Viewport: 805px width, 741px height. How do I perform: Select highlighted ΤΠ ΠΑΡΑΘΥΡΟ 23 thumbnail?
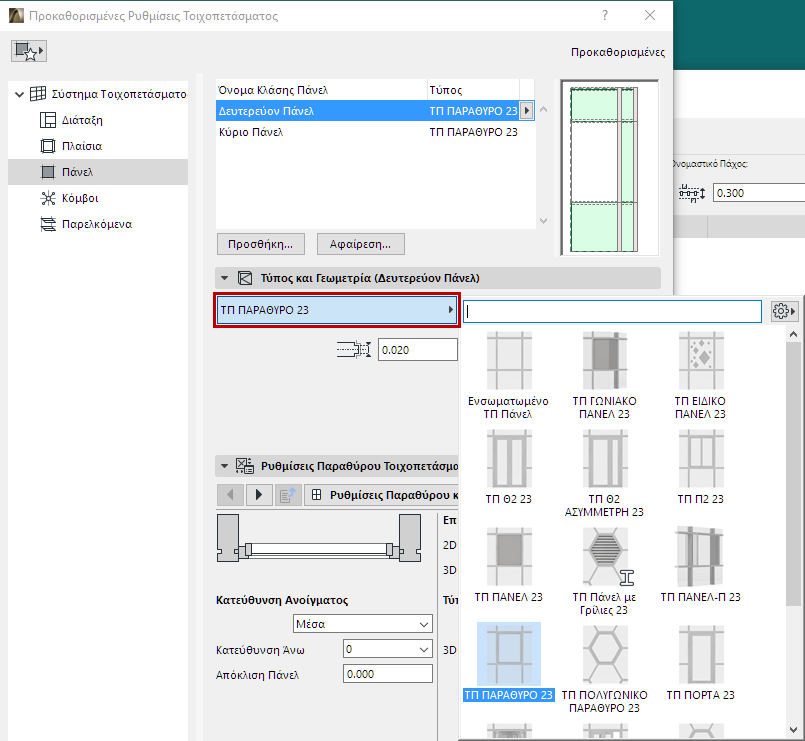509,654
